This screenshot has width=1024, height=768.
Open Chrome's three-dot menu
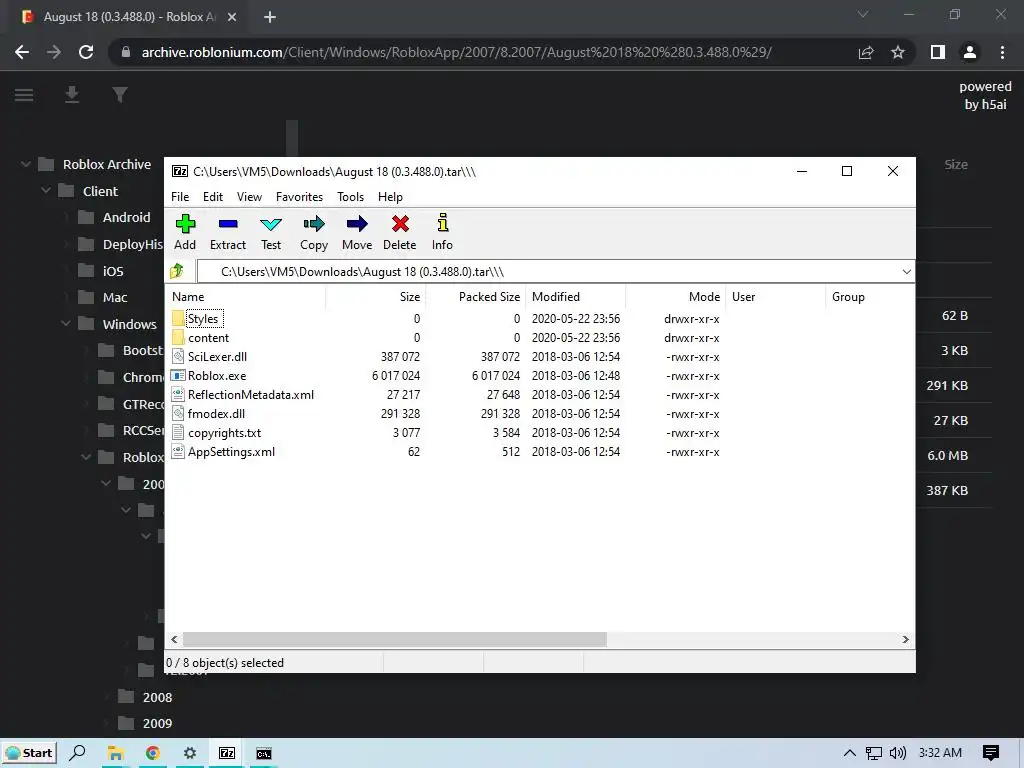(1002, 52)
